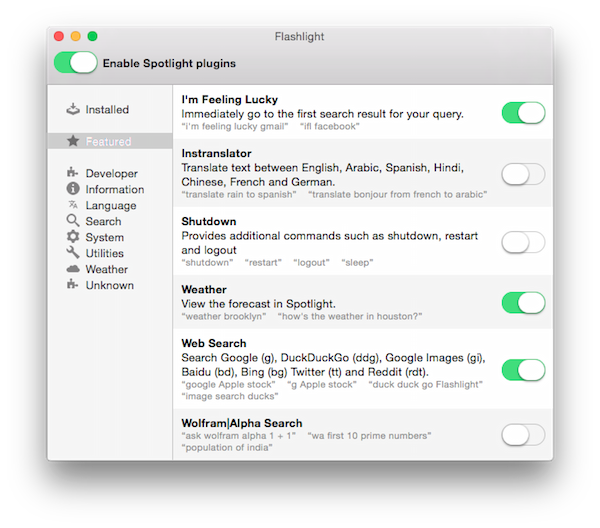Enable the Wolfram|Alpha Search plugin
The image size is (600, 528).
tap(523, 435)
